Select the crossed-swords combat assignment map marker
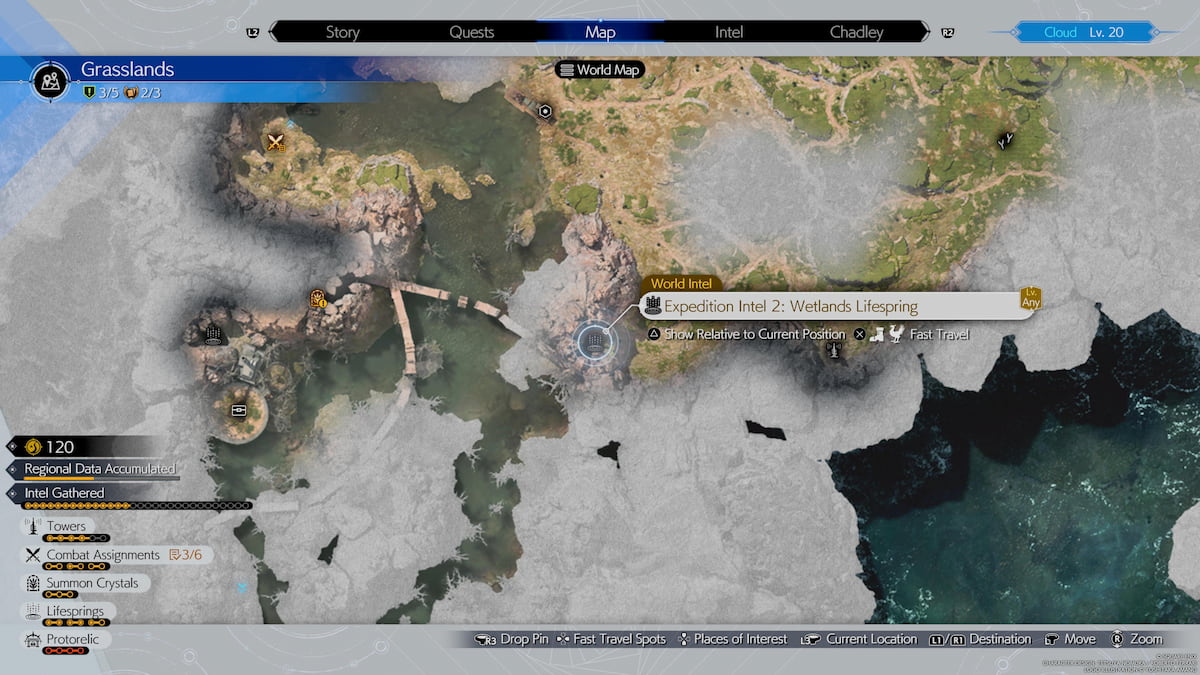 tap(276, 142)
